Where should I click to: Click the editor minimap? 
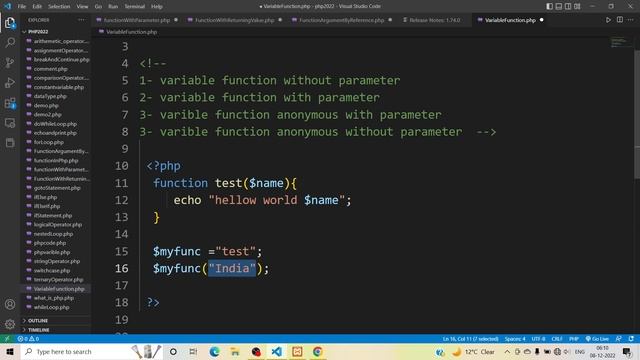[x=620, y=42]
